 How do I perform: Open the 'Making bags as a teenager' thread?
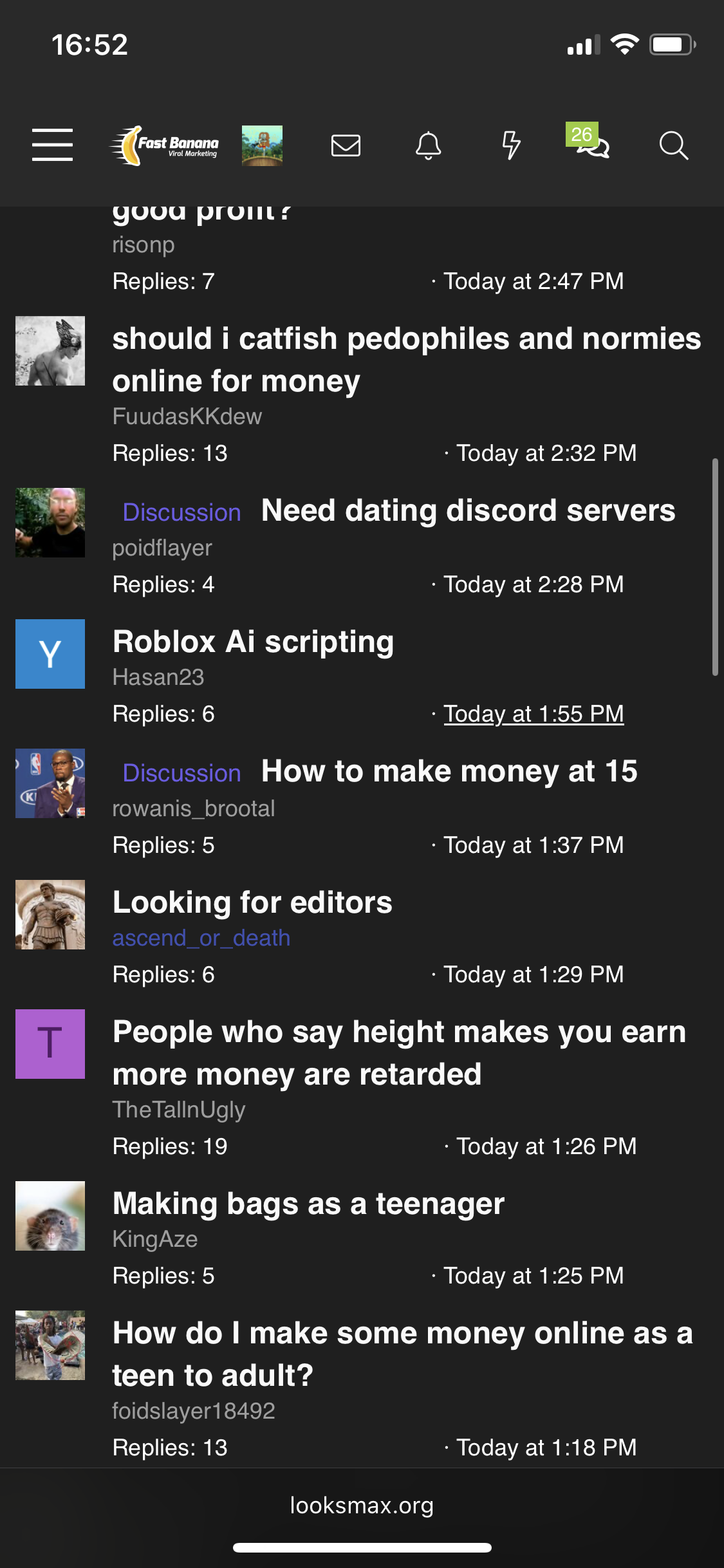308,1204
